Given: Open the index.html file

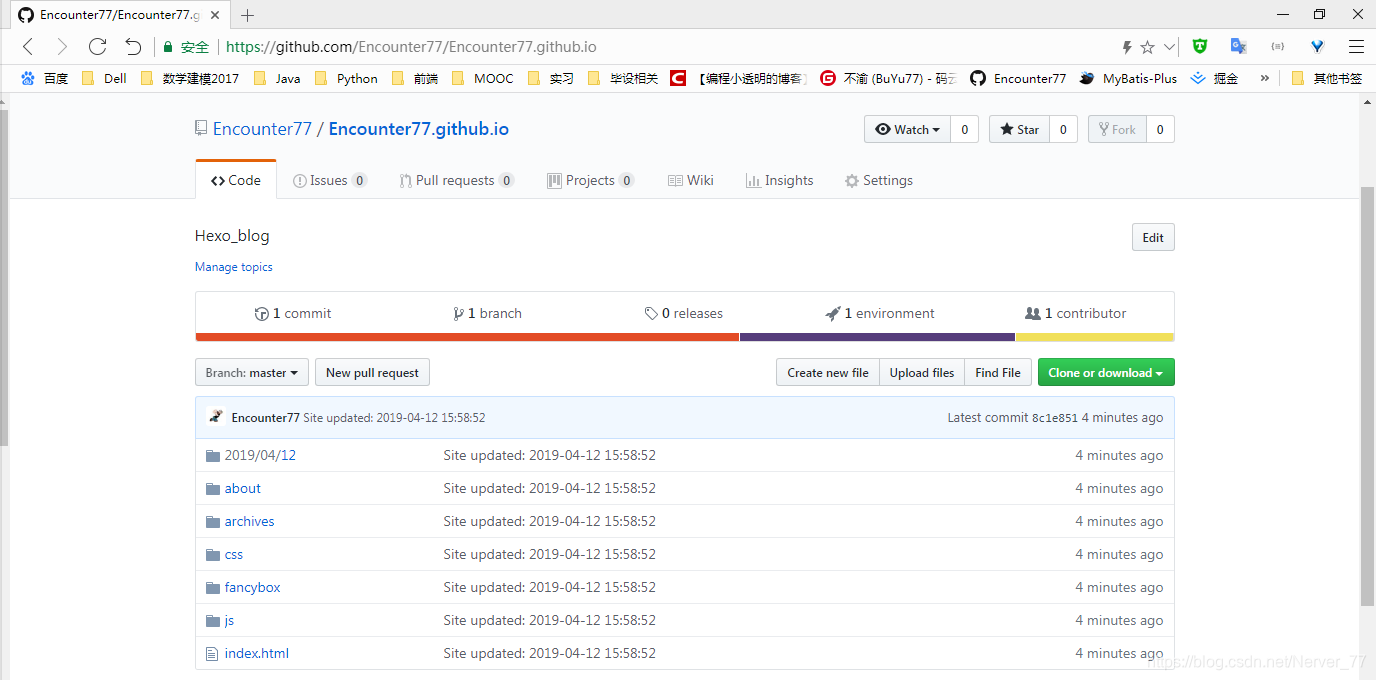Looking at the screenshot, I should point(257,653).
